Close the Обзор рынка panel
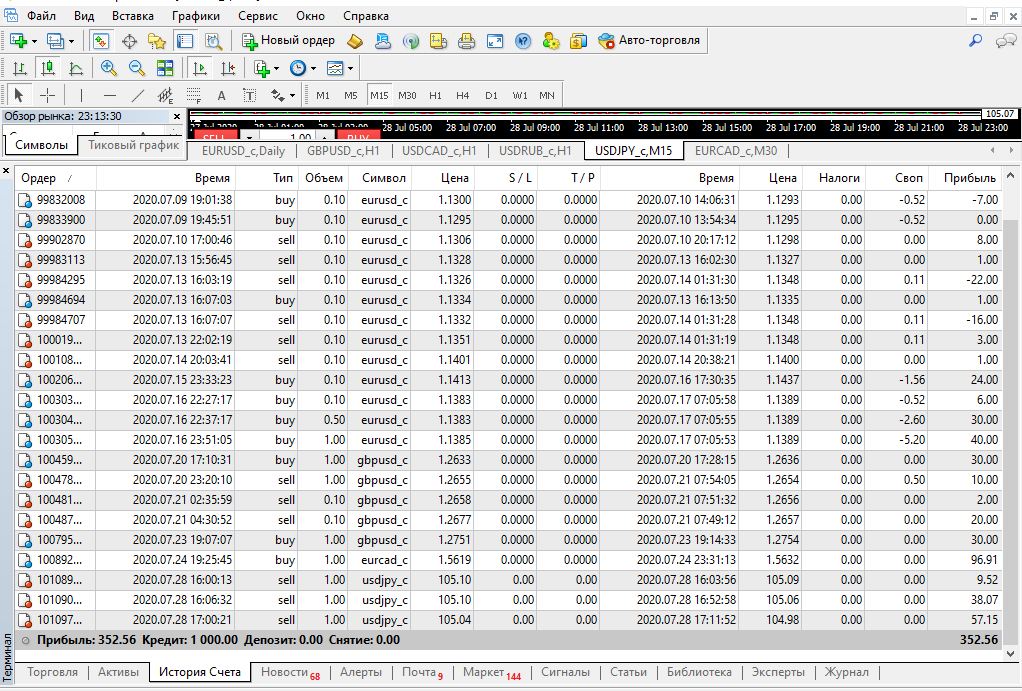This screenshot has width=1022, height=691. [x=177, y=116]
